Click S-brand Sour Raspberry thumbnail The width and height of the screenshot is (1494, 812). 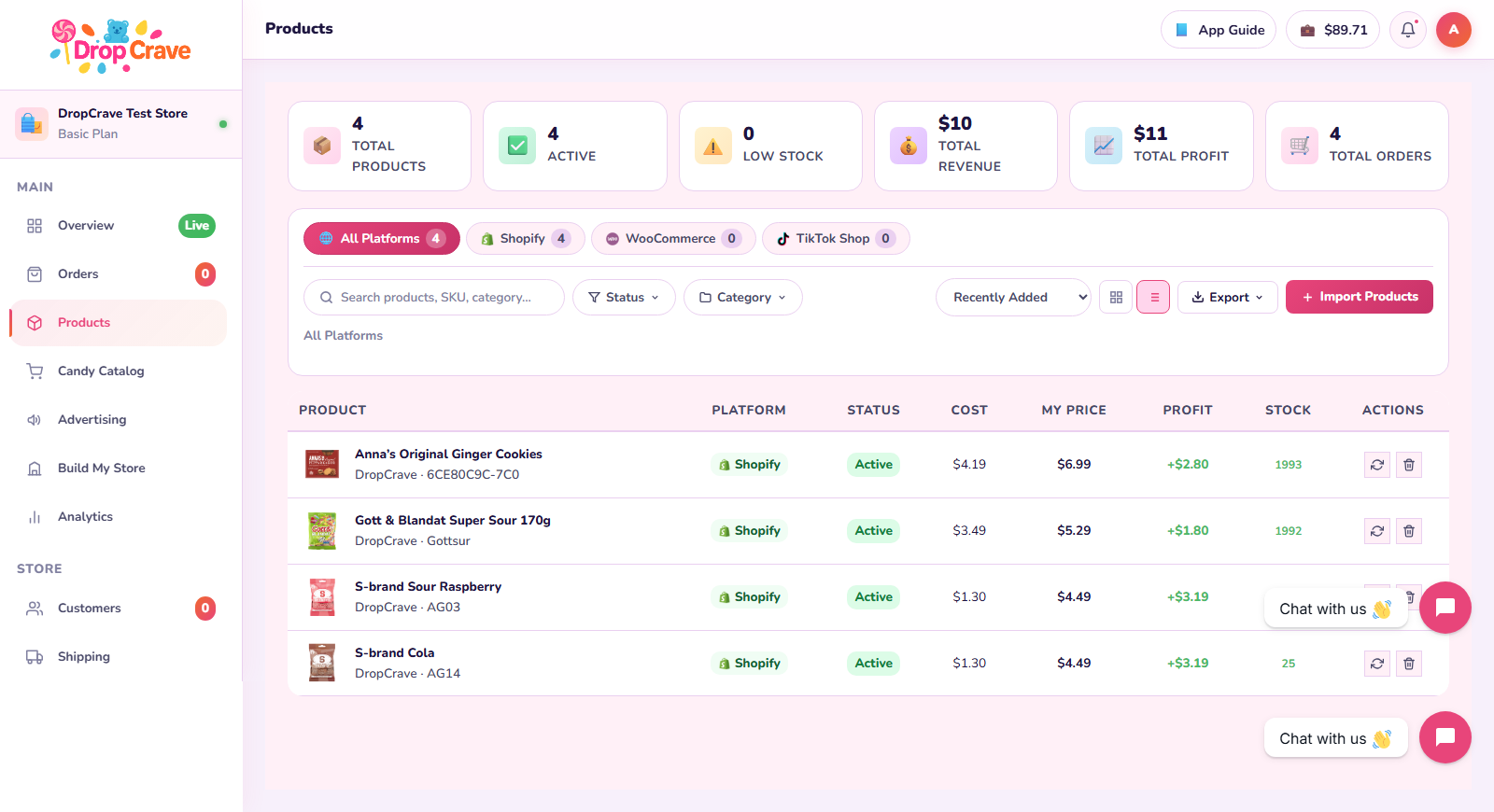322,596
